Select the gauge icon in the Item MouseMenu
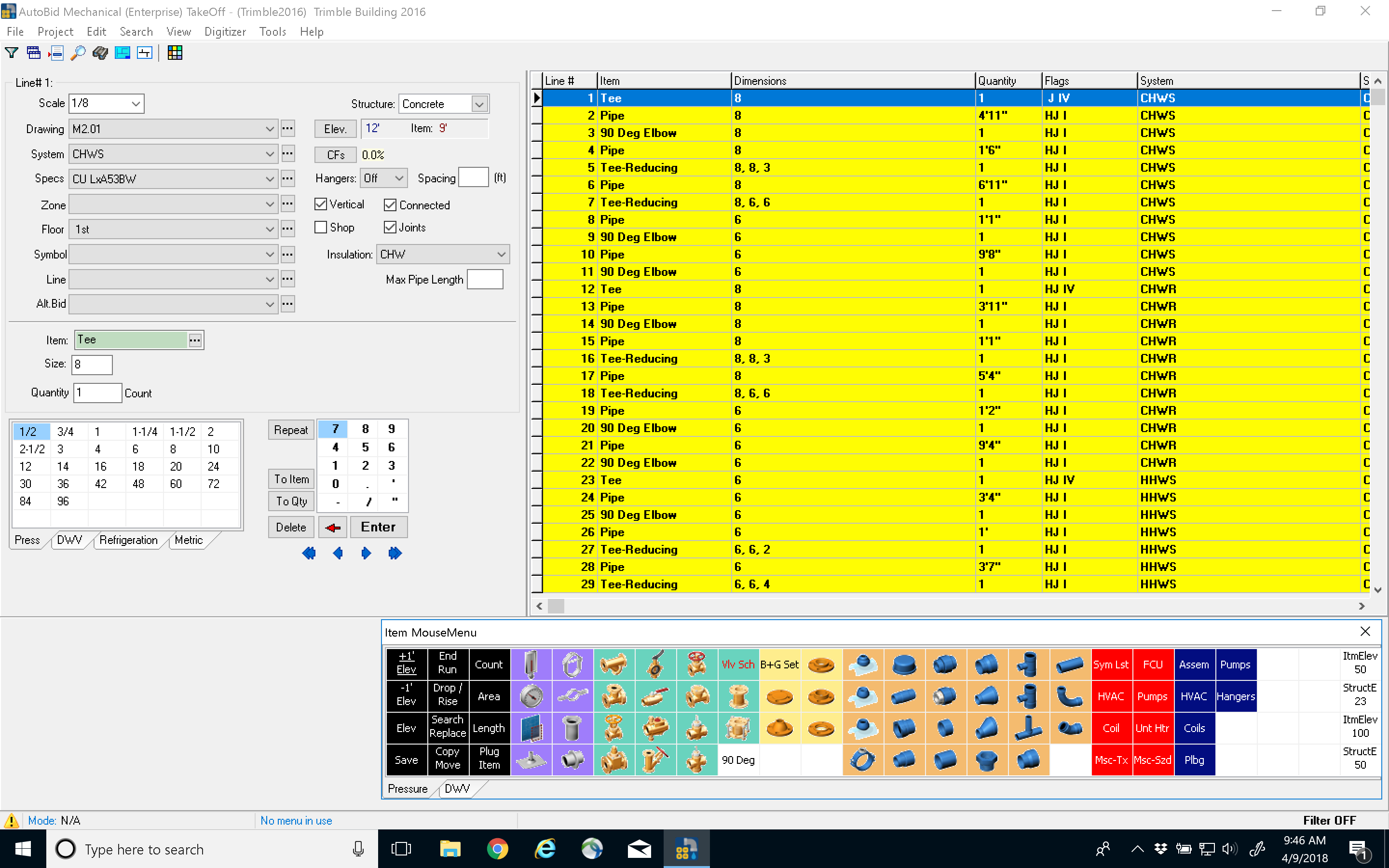The height and width of the screenshot is (868, 1389). click(x=531, y=696)
